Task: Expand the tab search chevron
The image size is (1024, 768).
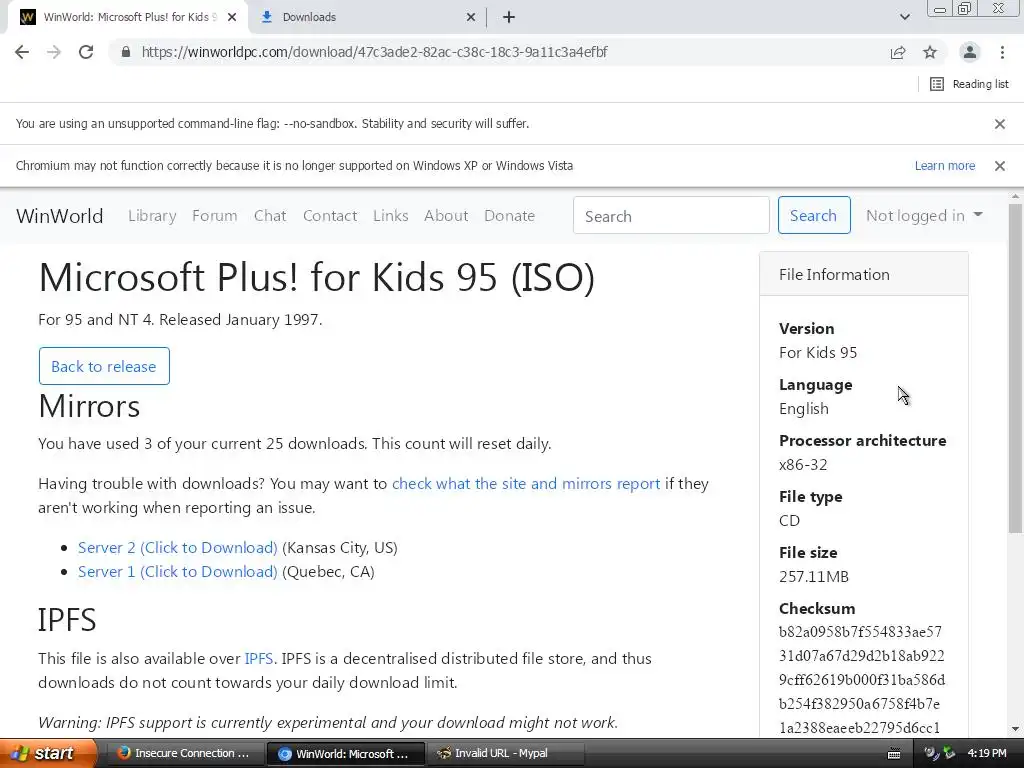Action: pos(904,17)
